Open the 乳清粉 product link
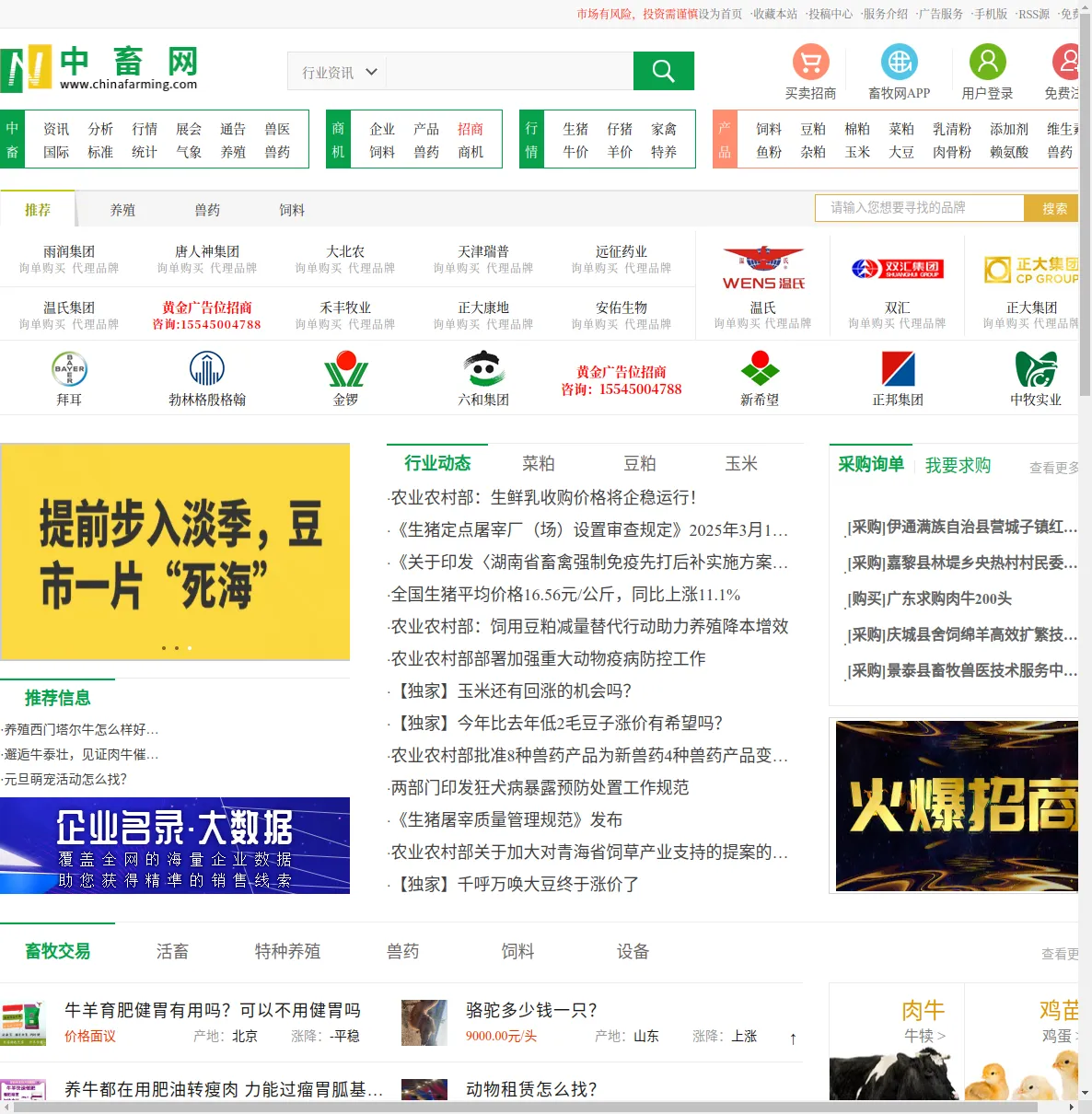 [952, 129]
